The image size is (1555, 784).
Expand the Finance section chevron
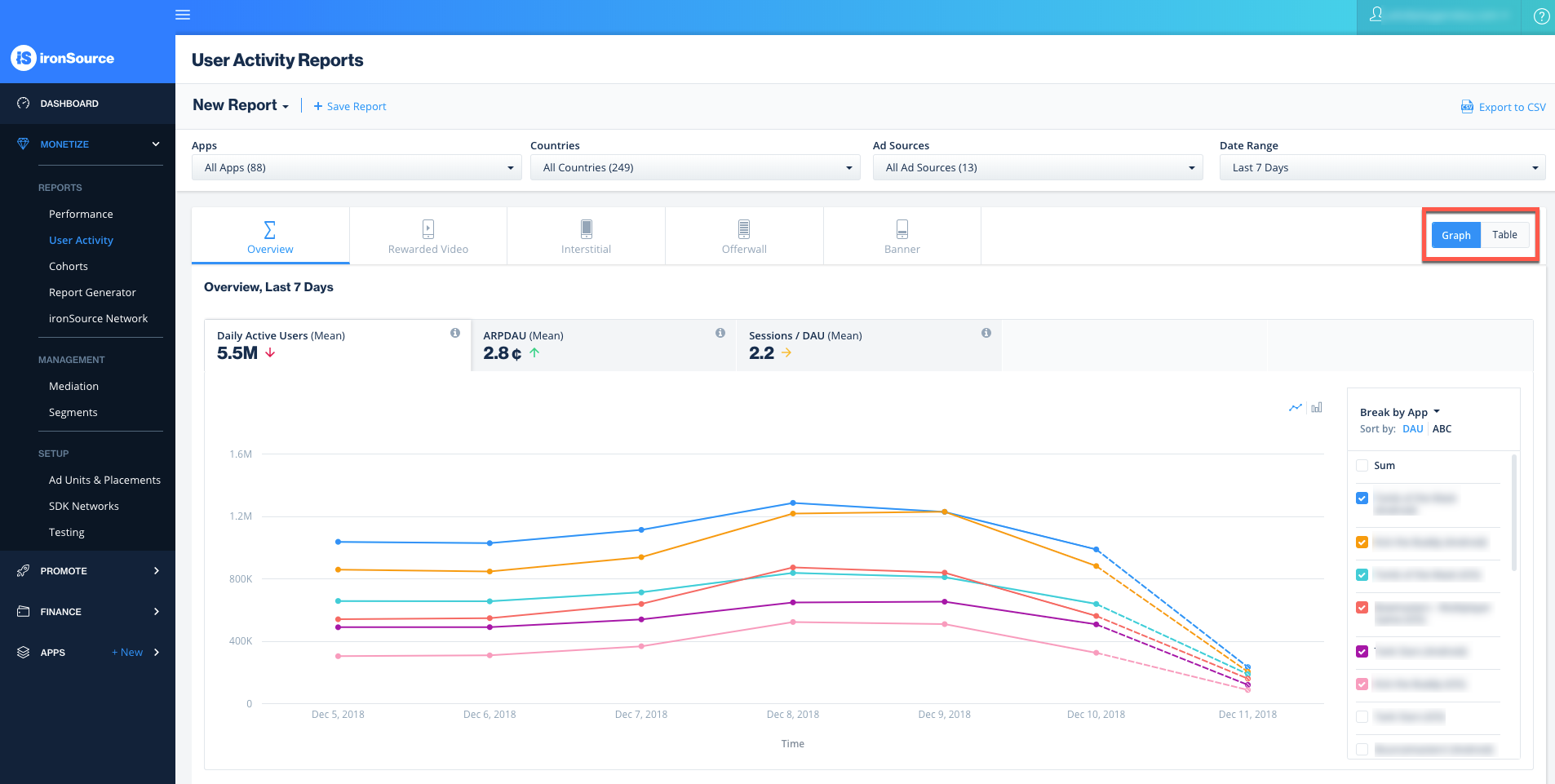point(156,612)
